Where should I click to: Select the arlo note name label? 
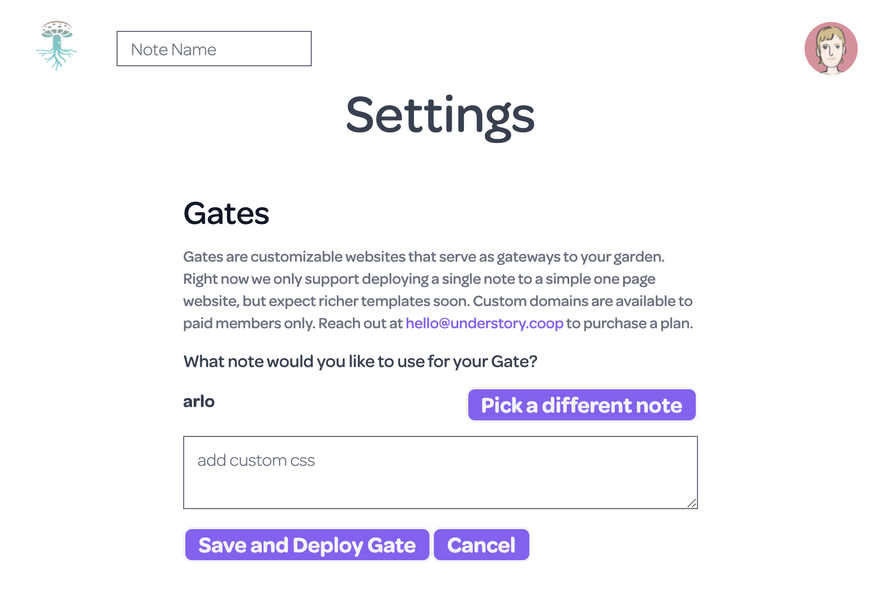coord(199,401)
